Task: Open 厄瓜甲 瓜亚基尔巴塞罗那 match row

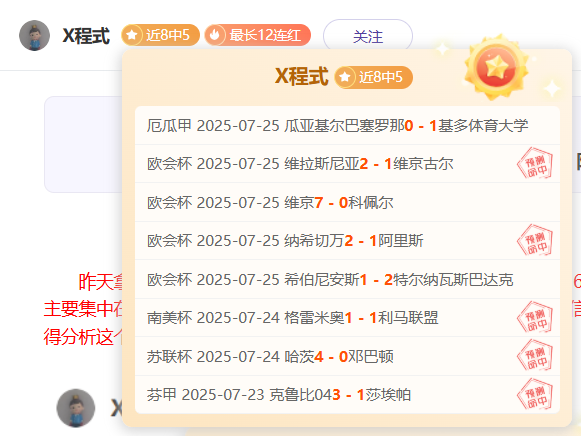Action: (347, 126)
